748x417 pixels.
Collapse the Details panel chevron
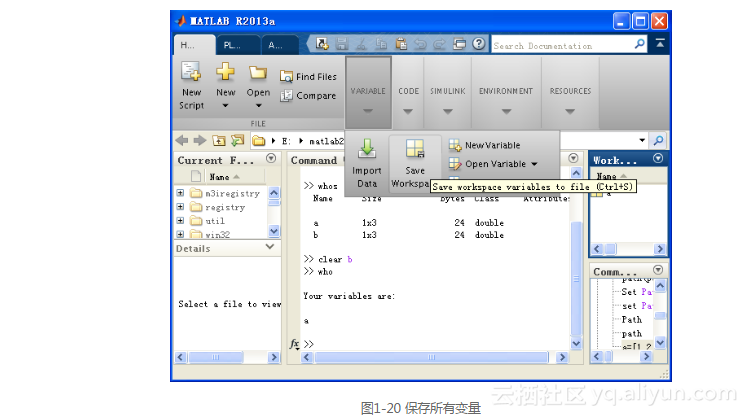[x=270, y=247]
